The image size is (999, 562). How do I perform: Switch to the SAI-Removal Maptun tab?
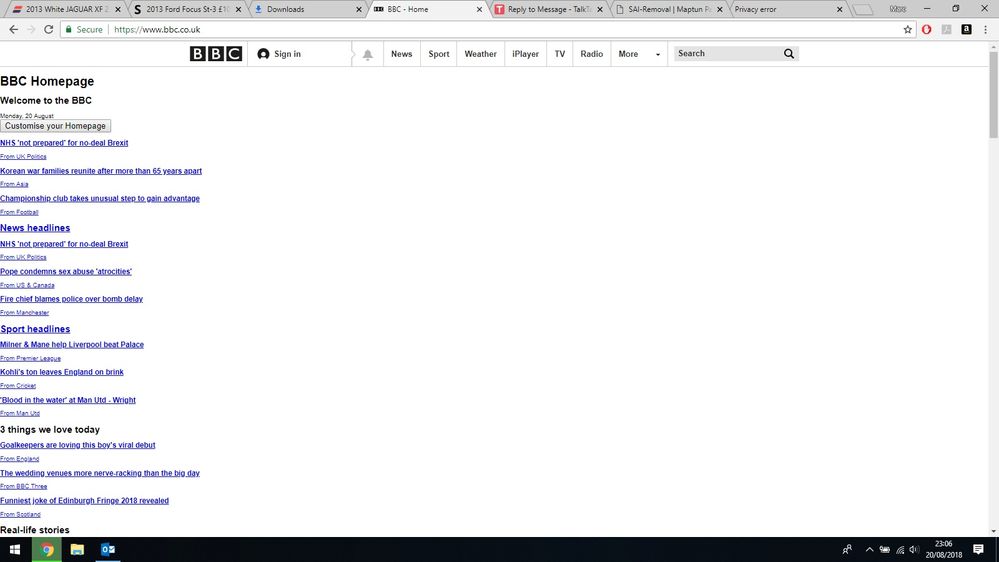(669, 10)
